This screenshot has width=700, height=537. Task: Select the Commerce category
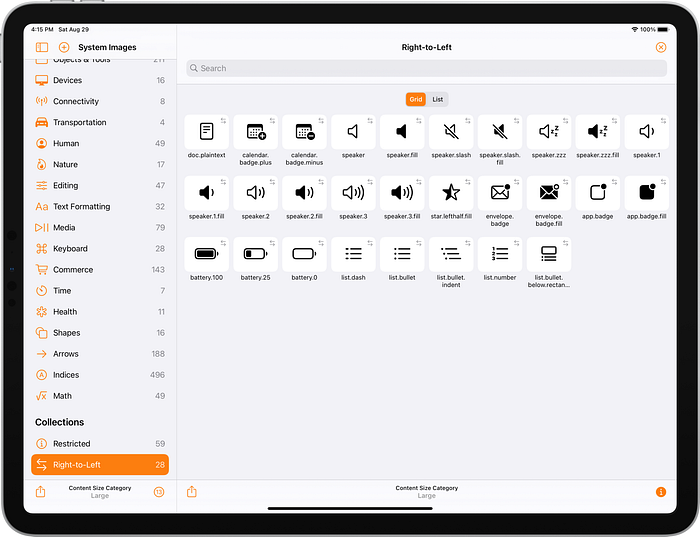100,270
